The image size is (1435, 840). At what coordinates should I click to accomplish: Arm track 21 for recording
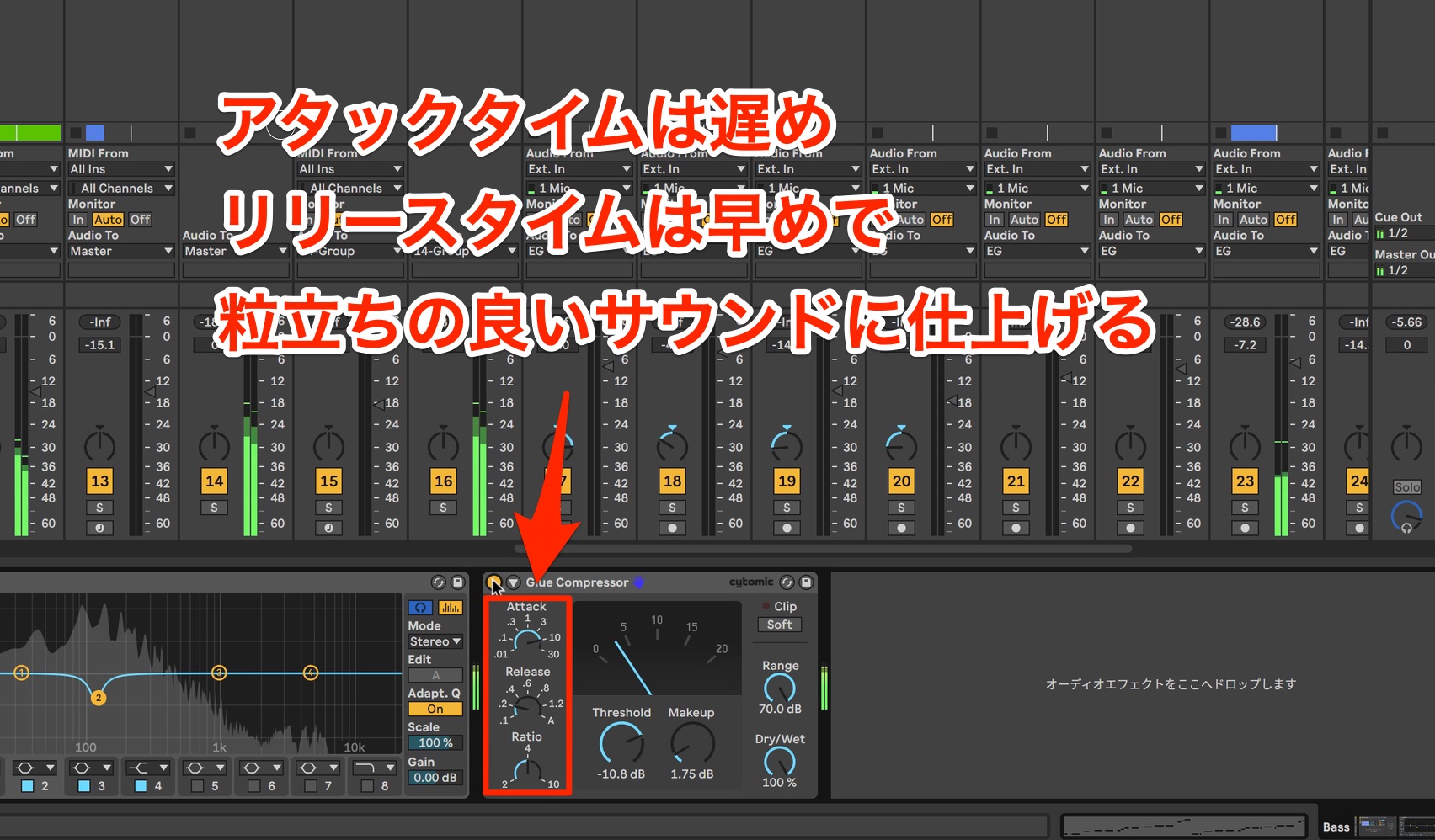[x=1016, y=529]
